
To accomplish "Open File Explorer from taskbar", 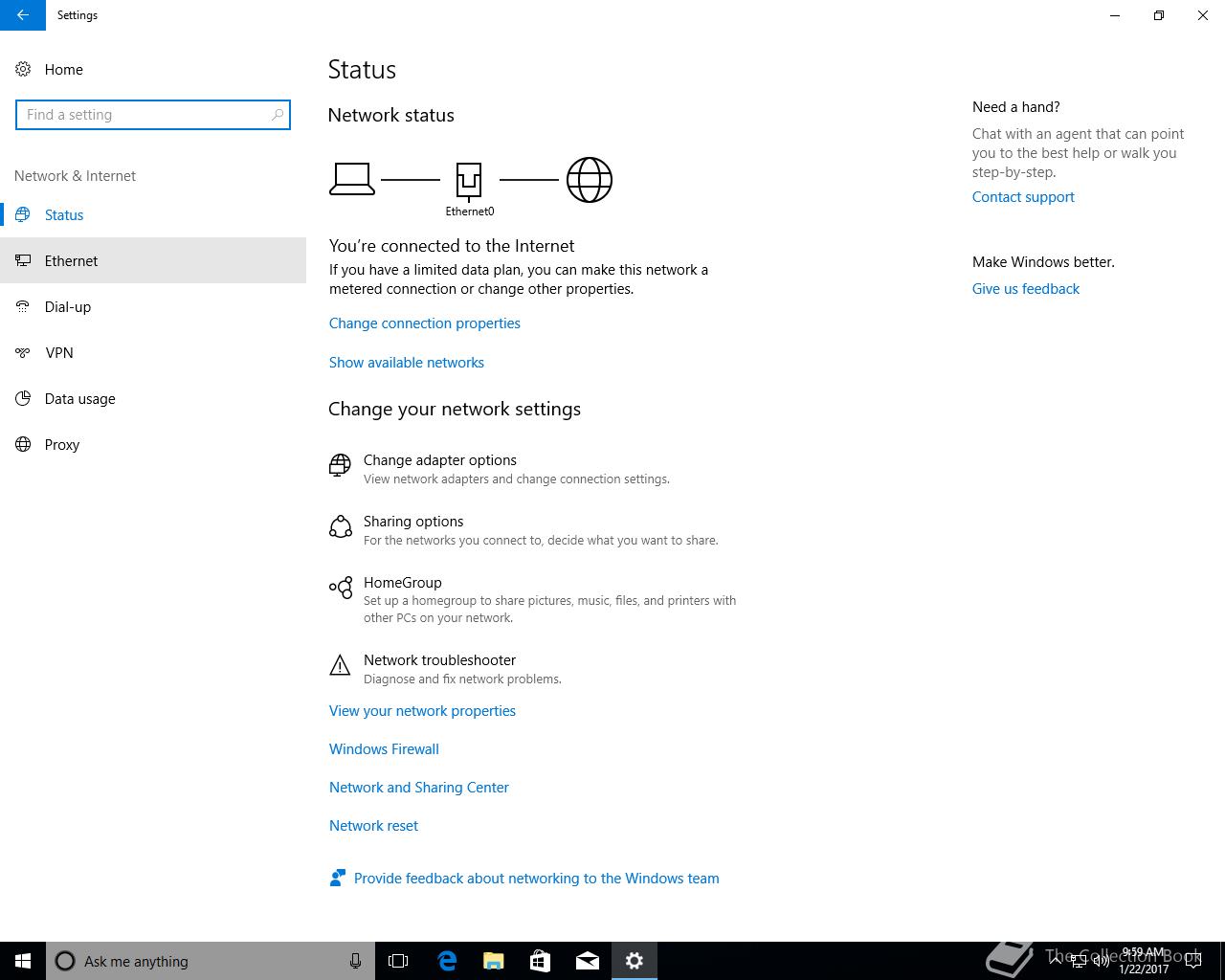I will coord(494,961).
